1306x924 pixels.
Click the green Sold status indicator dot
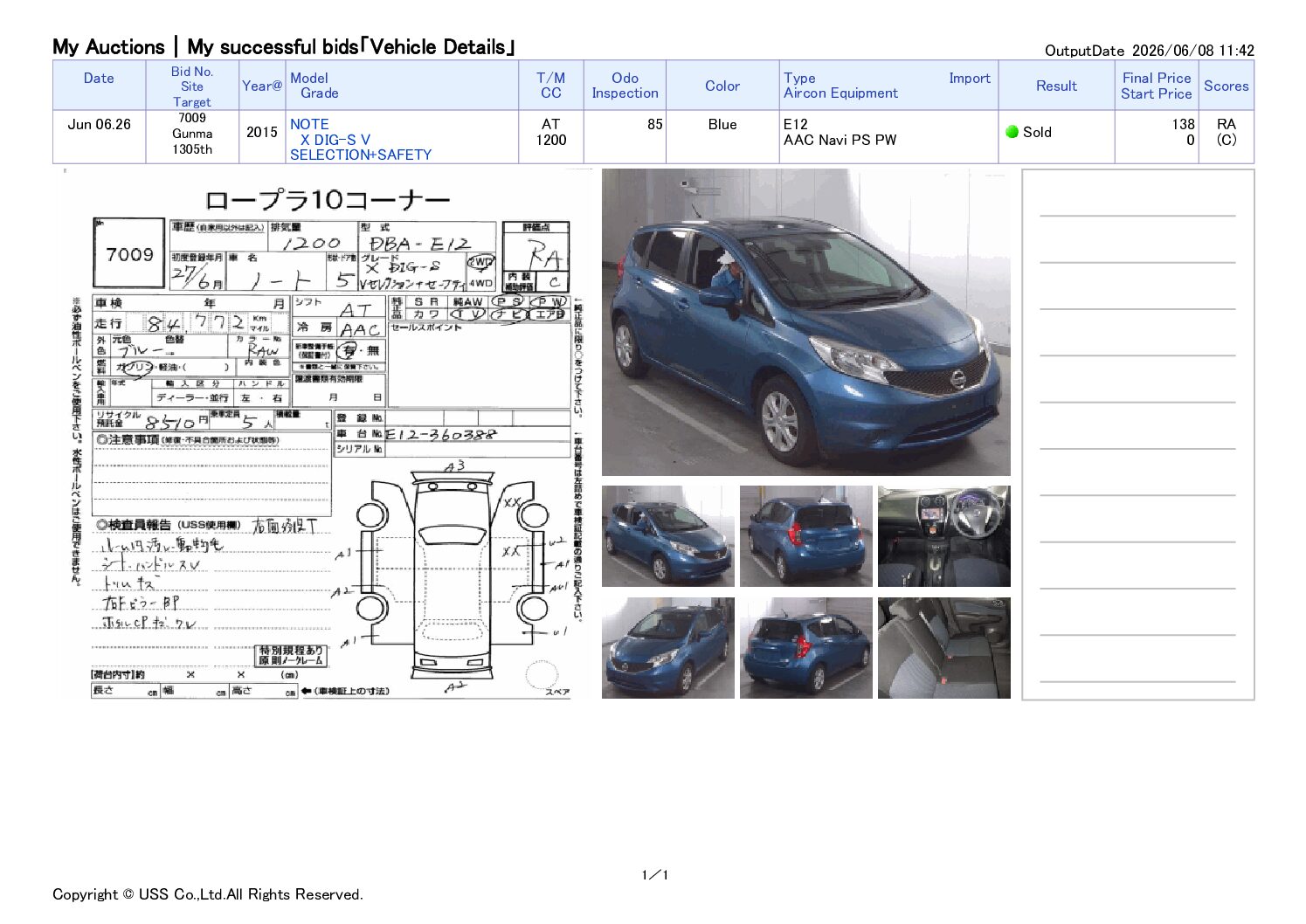point(1012,132)
